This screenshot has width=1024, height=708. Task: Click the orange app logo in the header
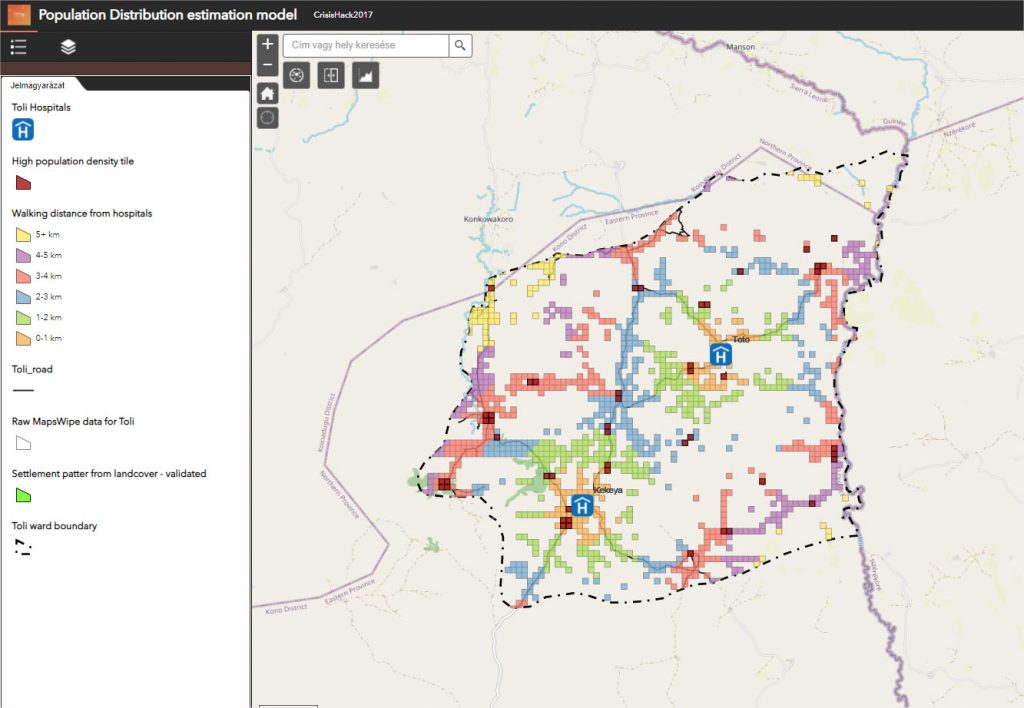pyautogui.click(x=19, y=14)
